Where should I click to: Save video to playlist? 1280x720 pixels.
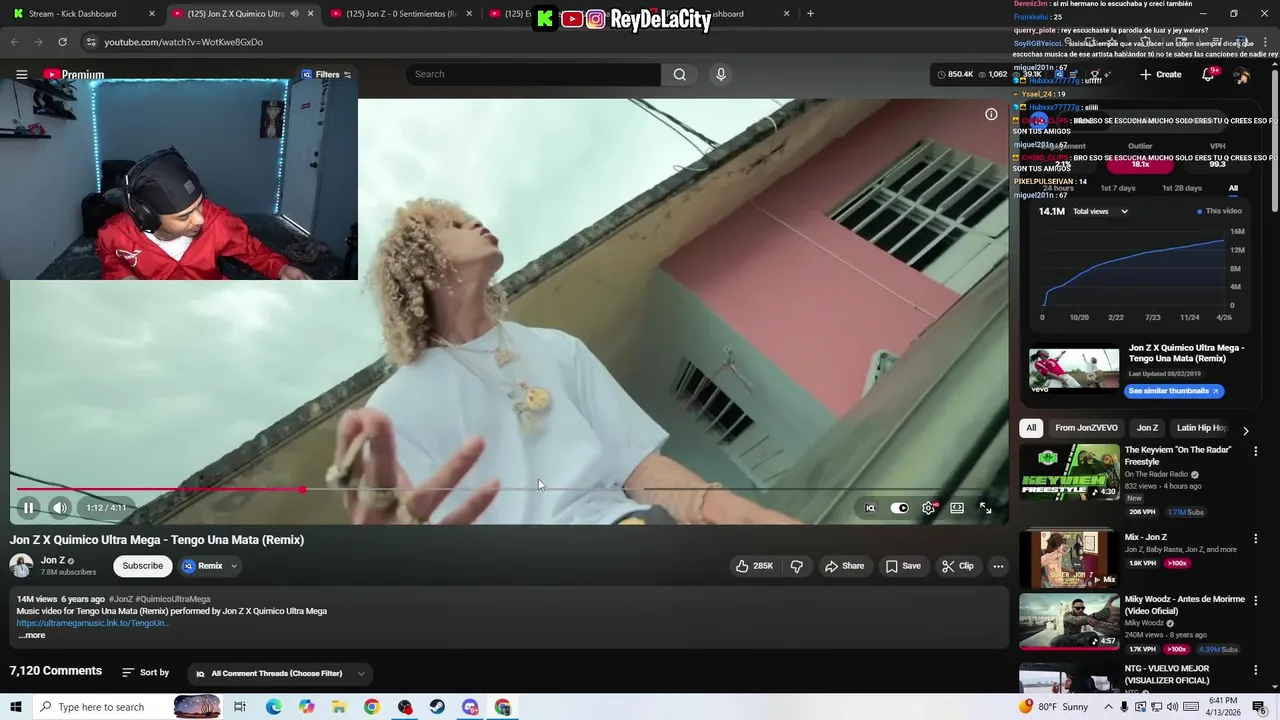pyautogui.click(x=902, y=566)
